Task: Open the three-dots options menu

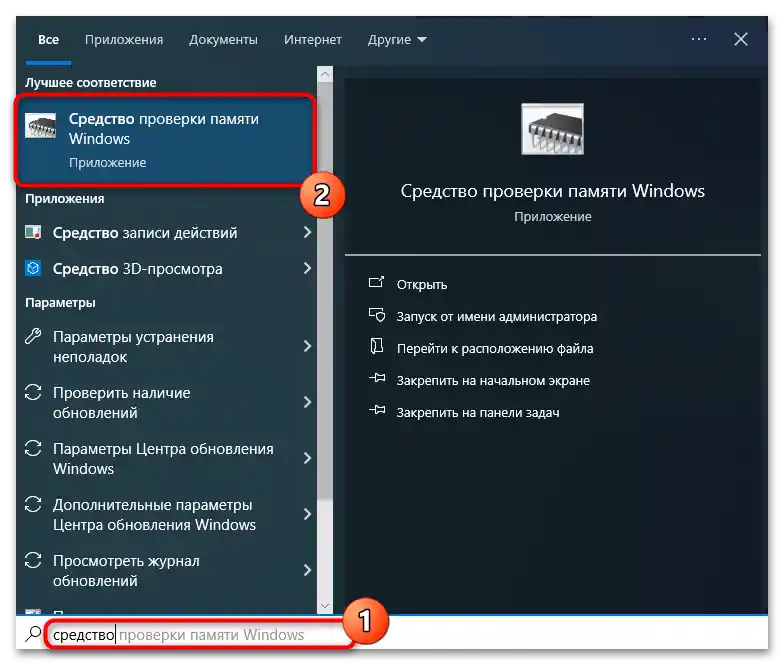Action: [x=698, y=39]
